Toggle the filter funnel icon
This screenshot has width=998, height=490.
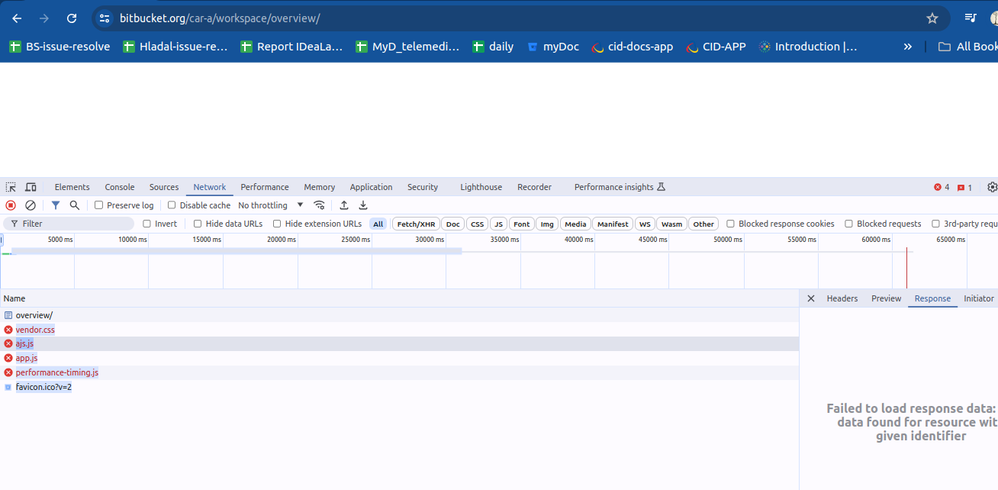pyautogui.click(x=55, y=206)
